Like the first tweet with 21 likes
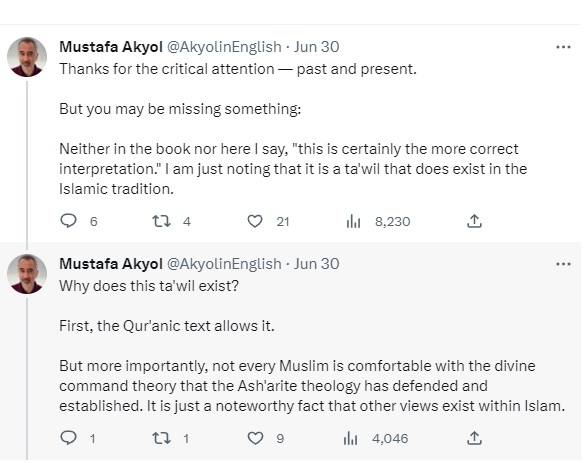This screenshot has height=463, width=588. [x=255, y=221]
